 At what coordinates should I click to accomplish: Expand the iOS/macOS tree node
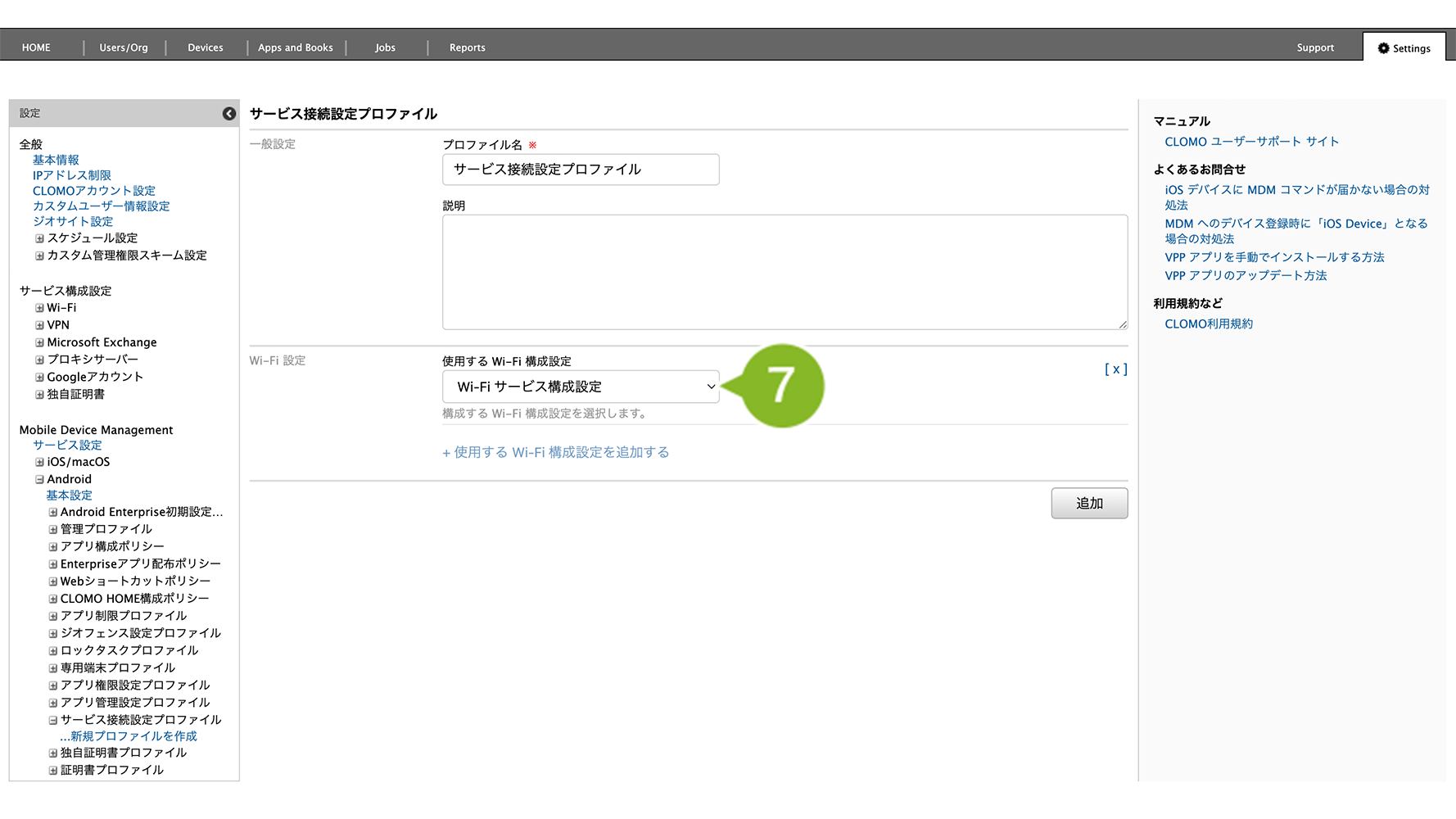[39, 462]
